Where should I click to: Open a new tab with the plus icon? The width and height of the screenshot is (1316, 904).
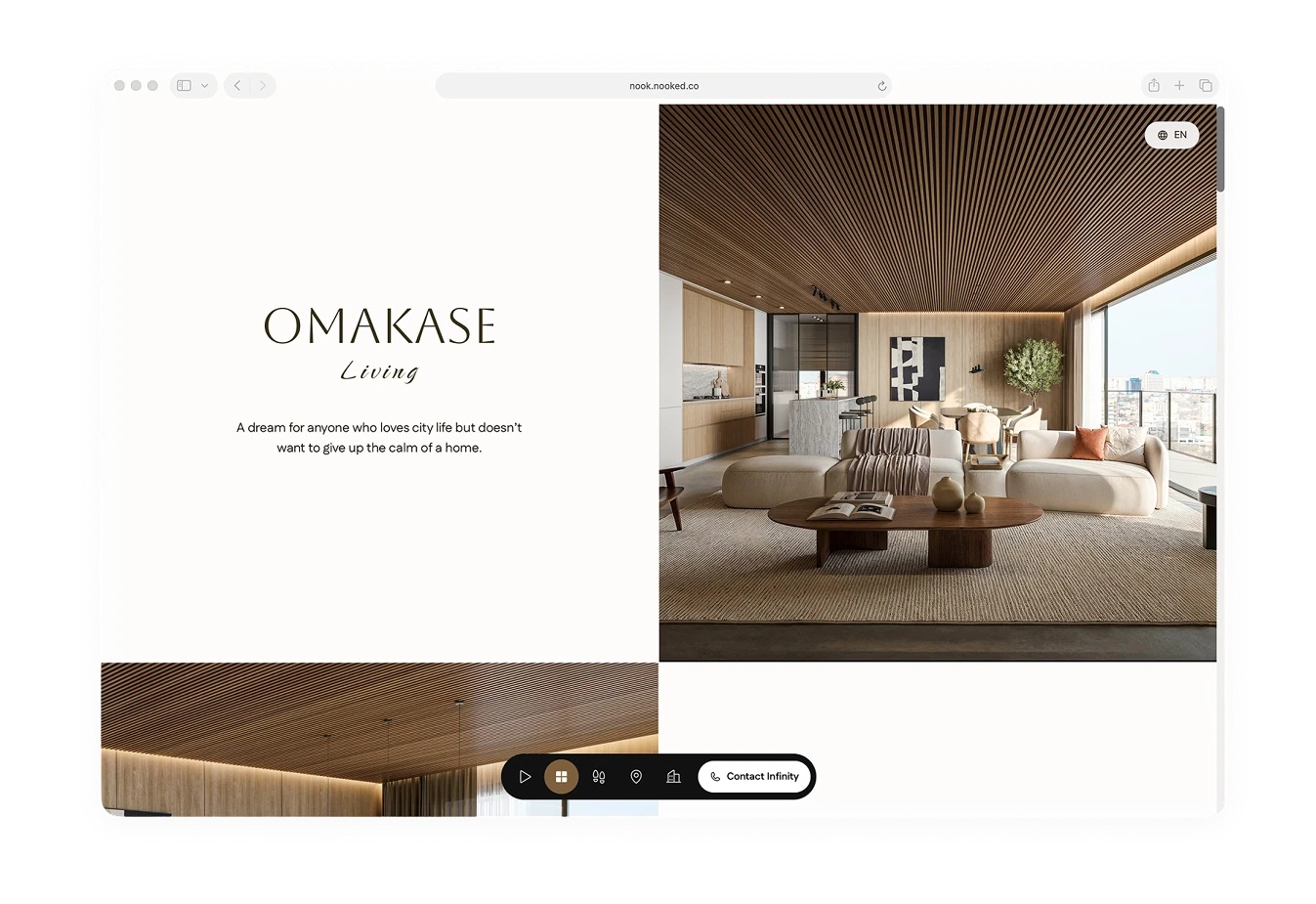tap(1179, 86)
